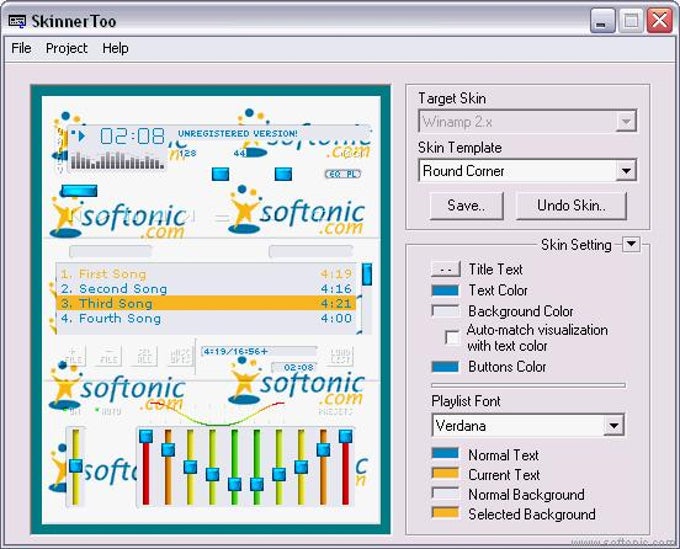Click the UNREGISTERED VERSION! scrolling title text
This screenshot has width=680, height=549.
click(238, 134)
